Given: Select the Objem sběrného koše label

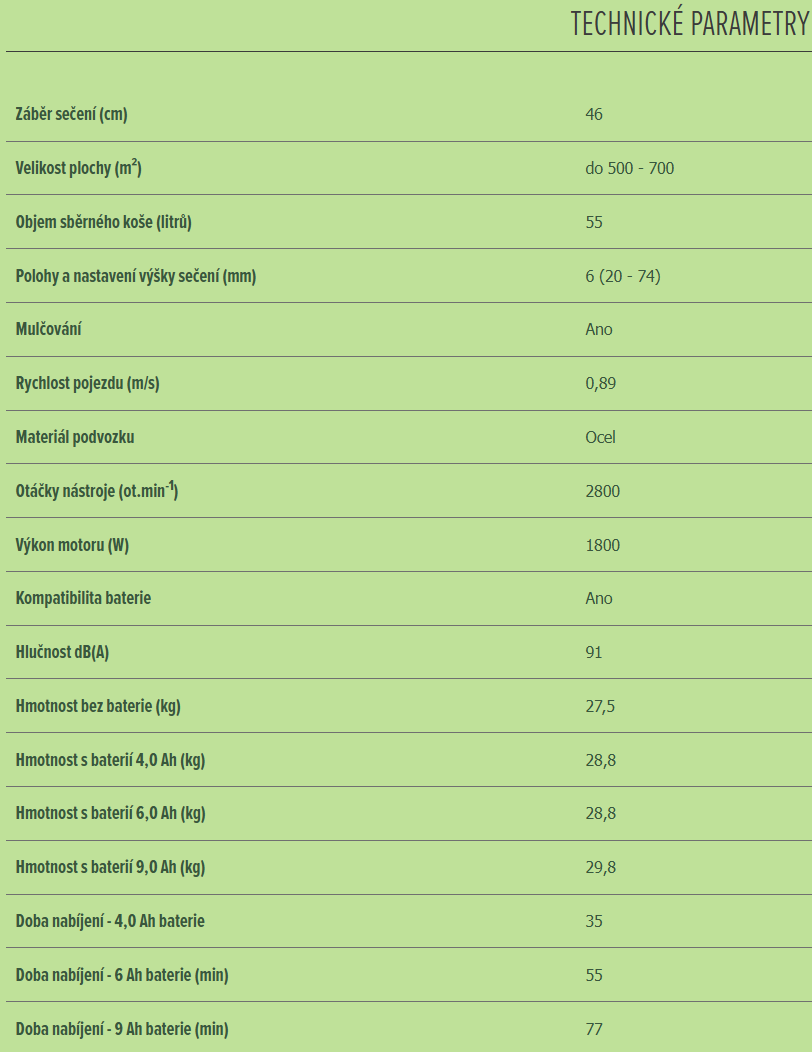Looking at the screenshot, I should 103,222.
